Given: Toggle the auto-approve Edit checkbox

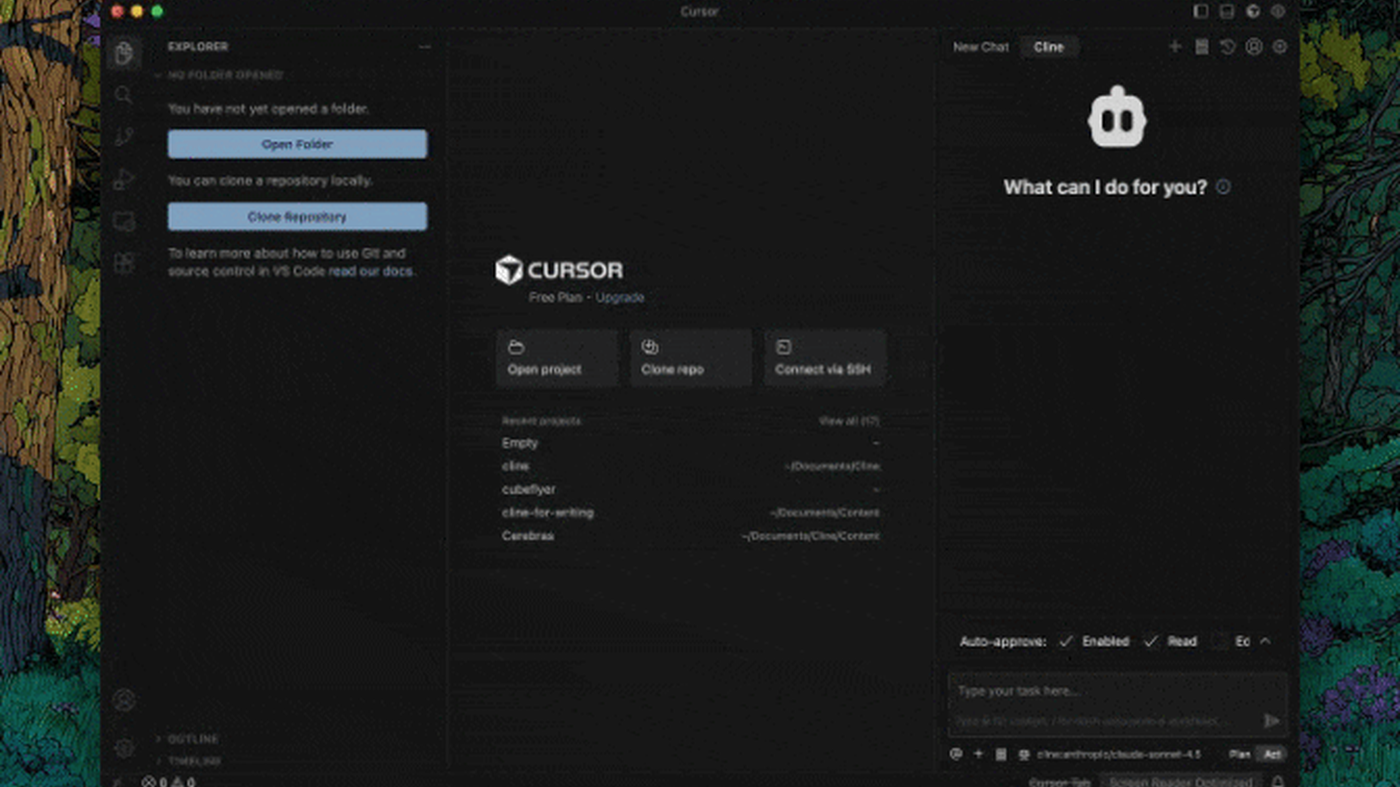Looking at the screenshot, I should (1219, 642).
